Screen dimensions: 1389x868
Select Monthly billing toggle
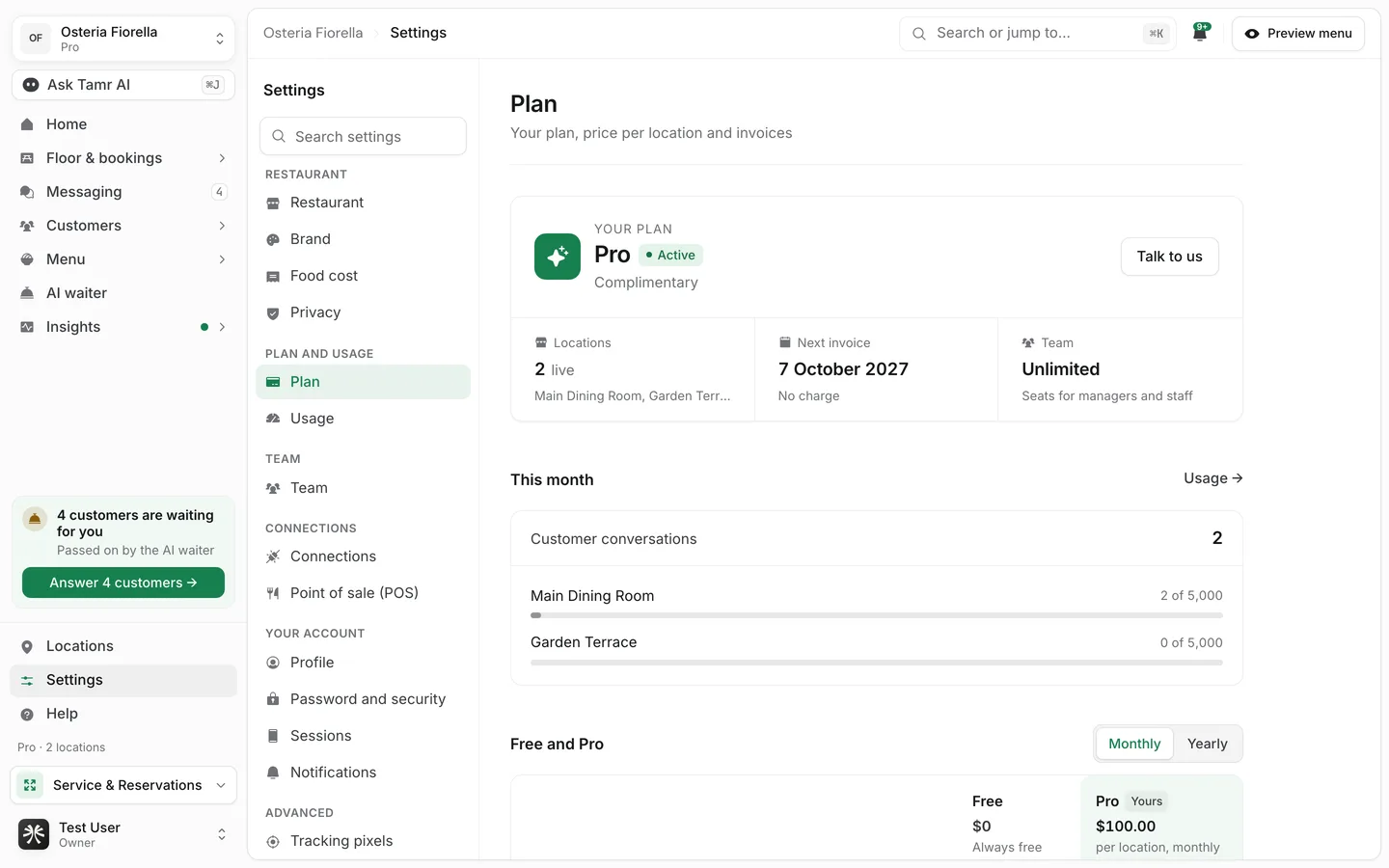tap(1134, 744)
